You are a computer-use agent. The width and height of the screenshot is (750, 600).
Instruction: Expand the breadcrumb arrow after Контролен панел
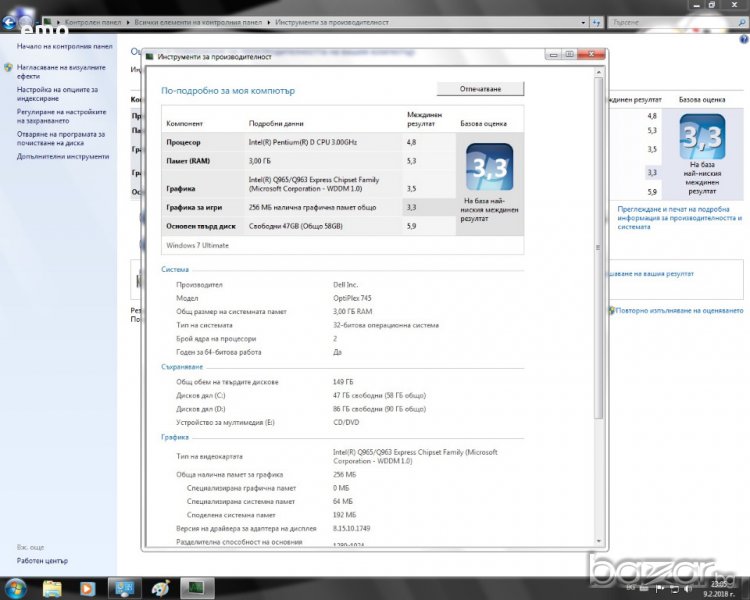[128, 22]
